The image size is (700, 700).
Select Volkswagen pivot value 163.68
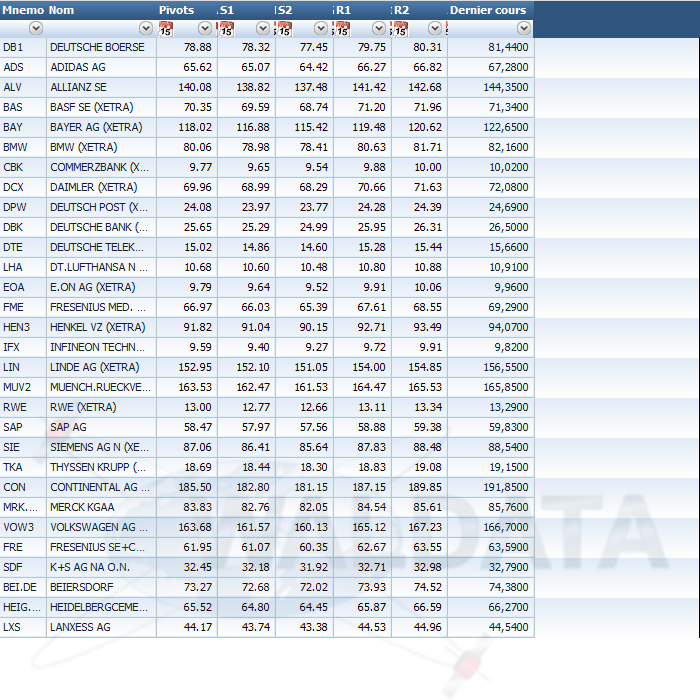(x=187, y=527)
